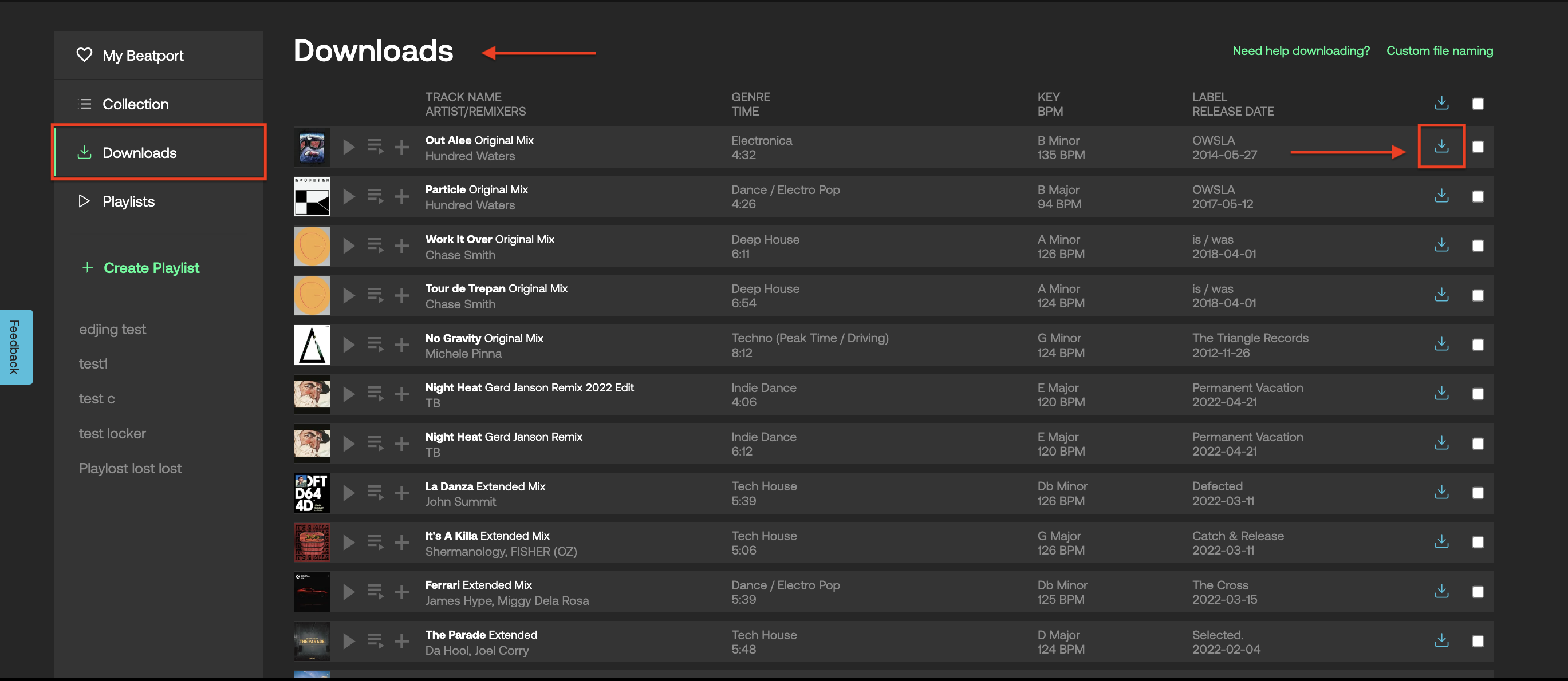Viewport: 1568px width, 681px height.
Task: Add Night Heat Gerd Janson Remix with plus
Action: [x=401, y=444]
